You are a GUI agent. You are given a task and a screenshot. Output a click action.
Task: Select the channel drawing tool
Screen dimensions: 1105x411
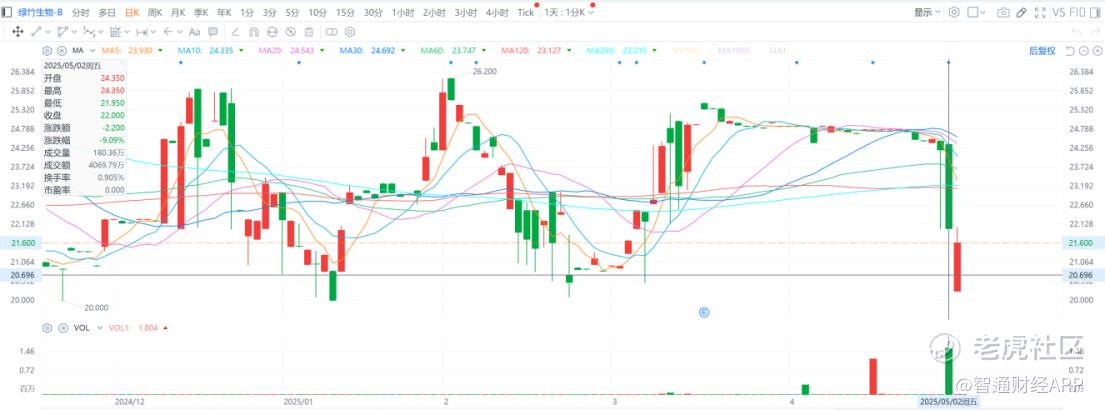point(62,32)
